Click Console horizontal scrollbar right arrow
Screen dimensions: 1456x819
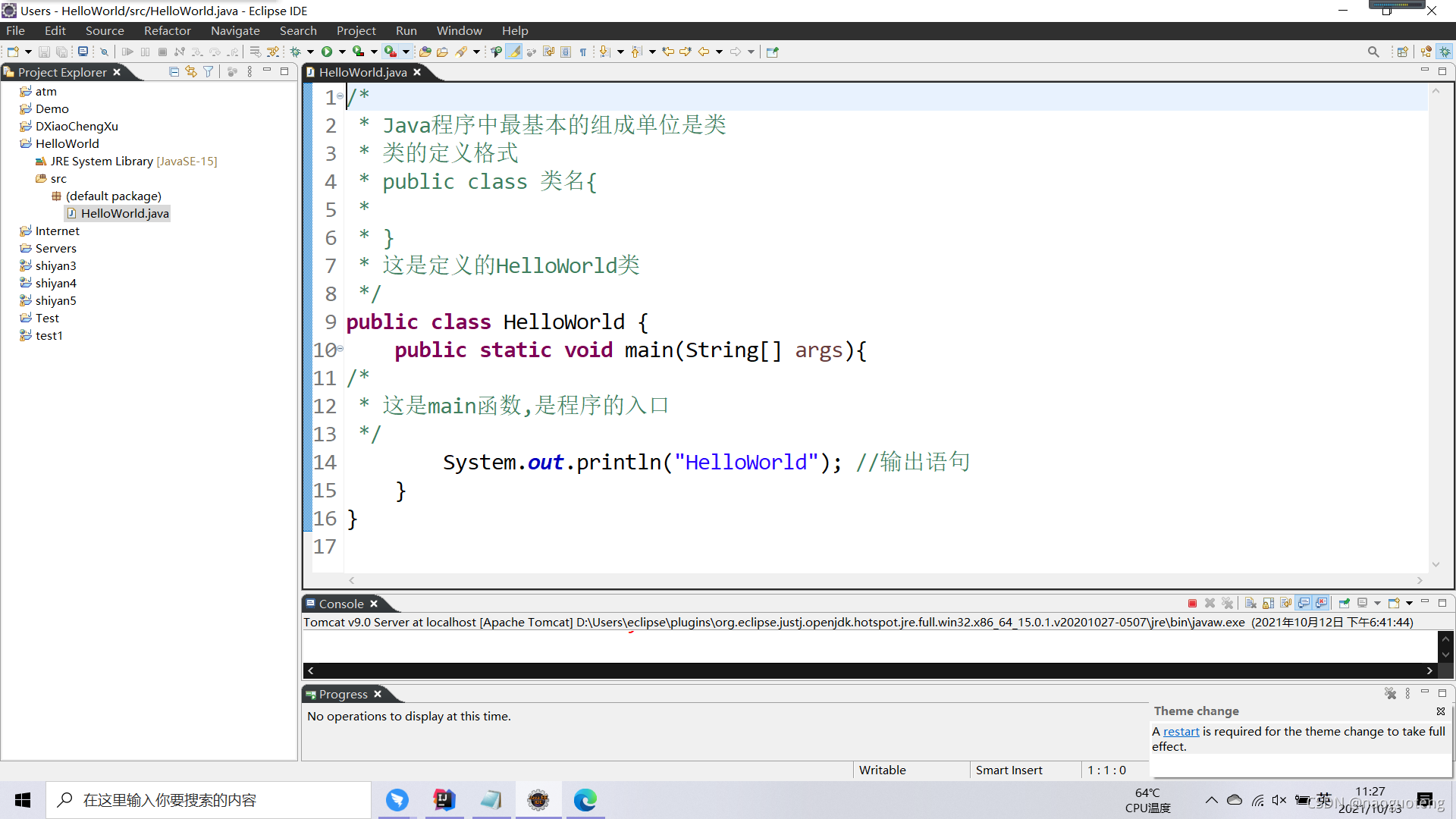point(1429,670)
